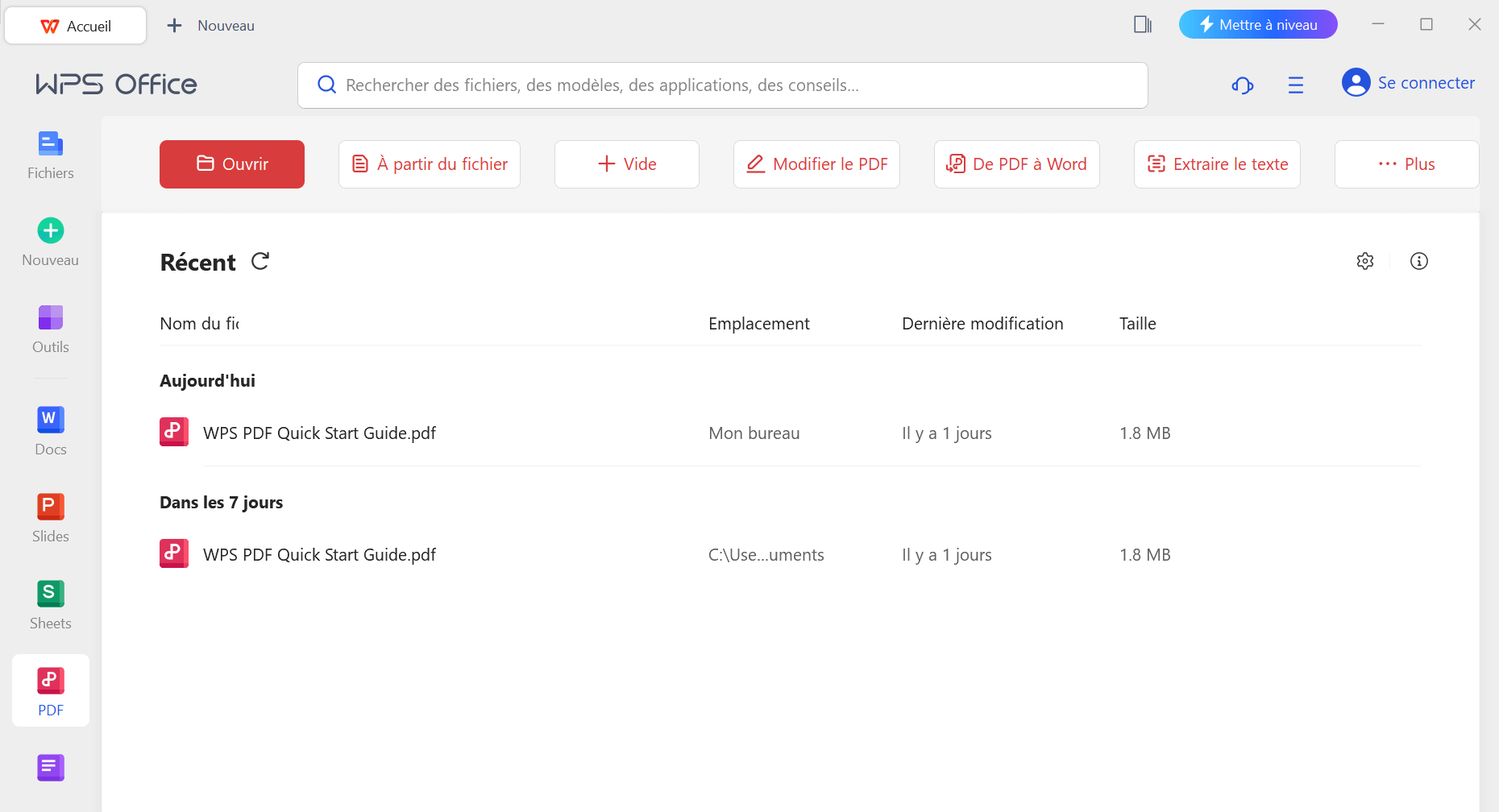Click the WPS Office logo
The image size is (1499, 812).
116,85
